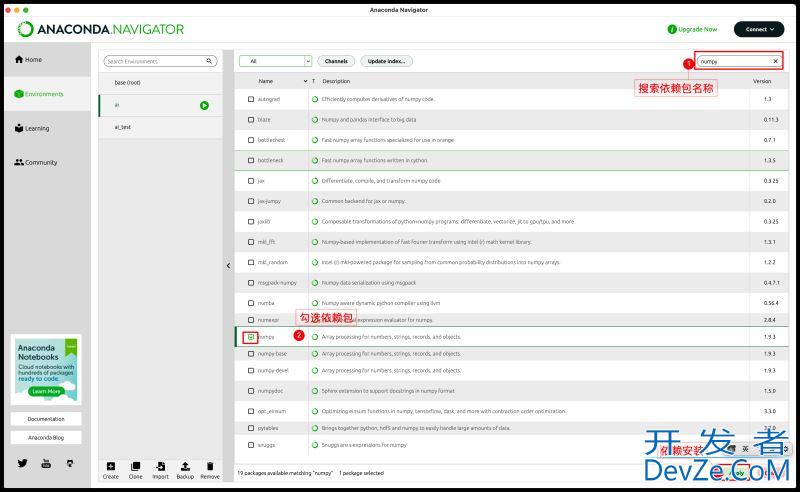Uncheck the selected numpy package checkbox
800x492 pixels.
tap(251, 337)
